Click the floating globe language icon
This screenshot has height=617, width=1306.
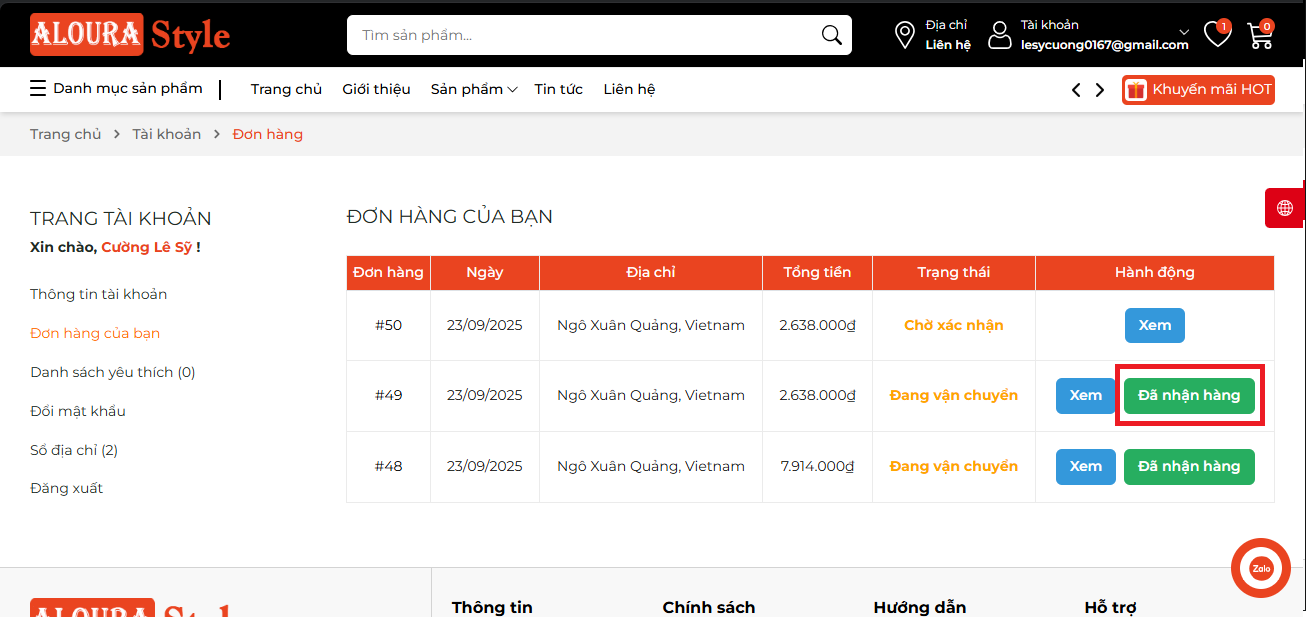point(1286,208)
